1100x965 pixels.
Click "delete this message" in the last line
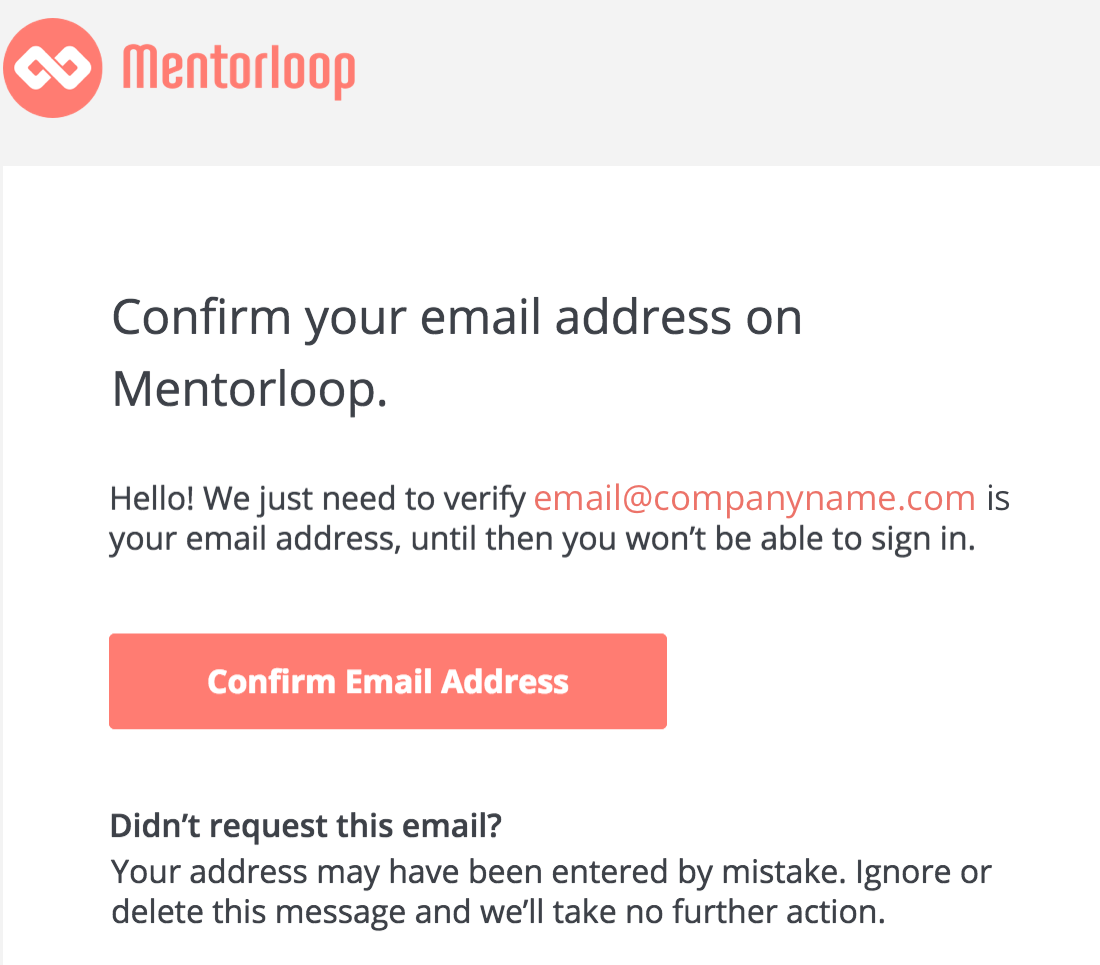(258, 912)
